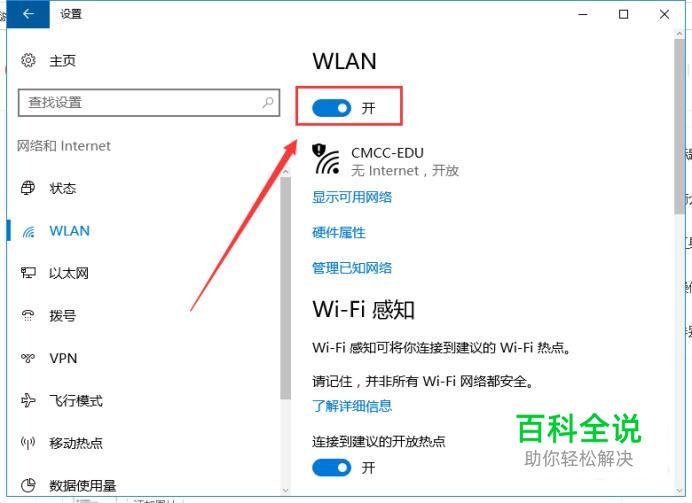Click the CMCC-EDU Wi-Fi signal icon
The image size is (692, 503).
(326, 159)
